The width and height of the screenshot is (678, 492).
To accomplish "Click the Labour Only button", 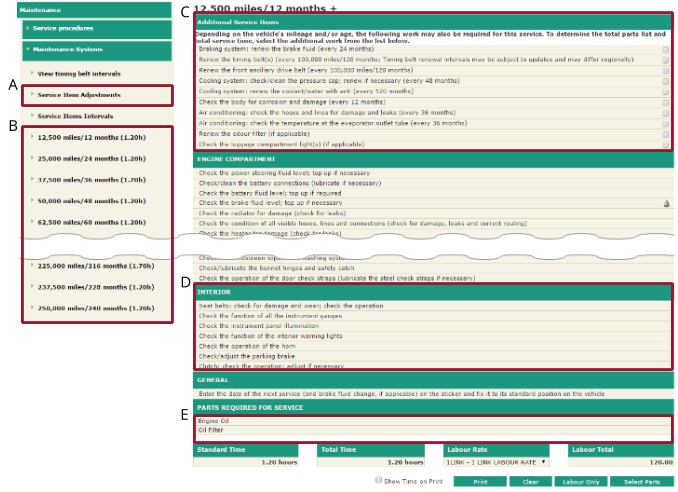I will coord(579,481).
